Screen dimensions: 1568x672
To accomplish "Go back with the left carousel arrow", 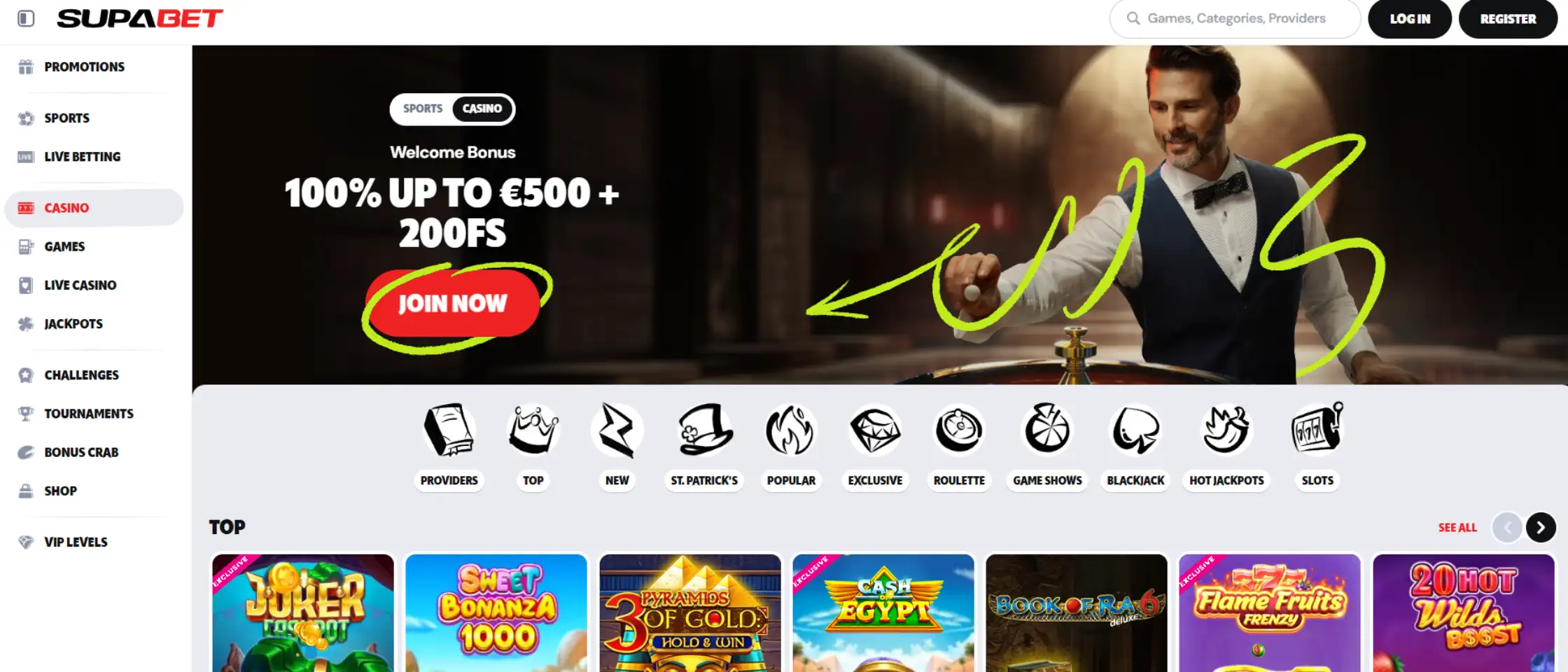I will tap(1507, 527).
